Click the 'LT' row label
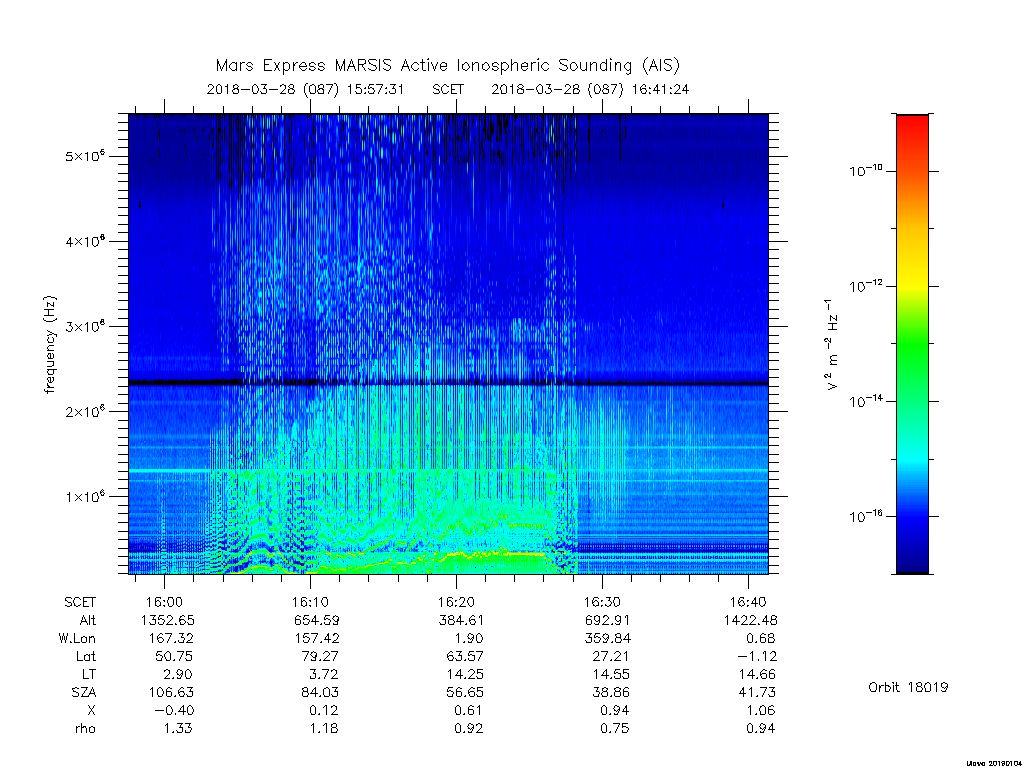Viewport: 1024px width, 768px height. (x=89, y=674)
